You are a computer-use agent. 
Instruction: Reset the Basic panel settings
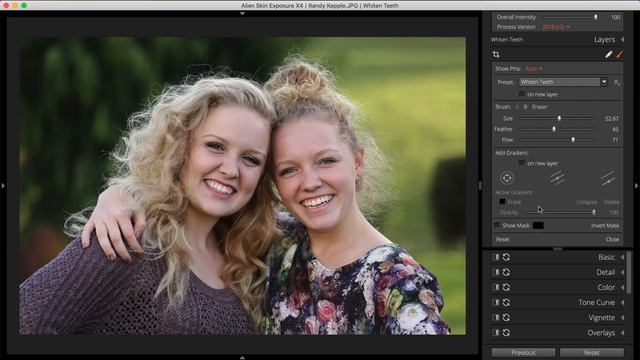click(x=506, y=257)
